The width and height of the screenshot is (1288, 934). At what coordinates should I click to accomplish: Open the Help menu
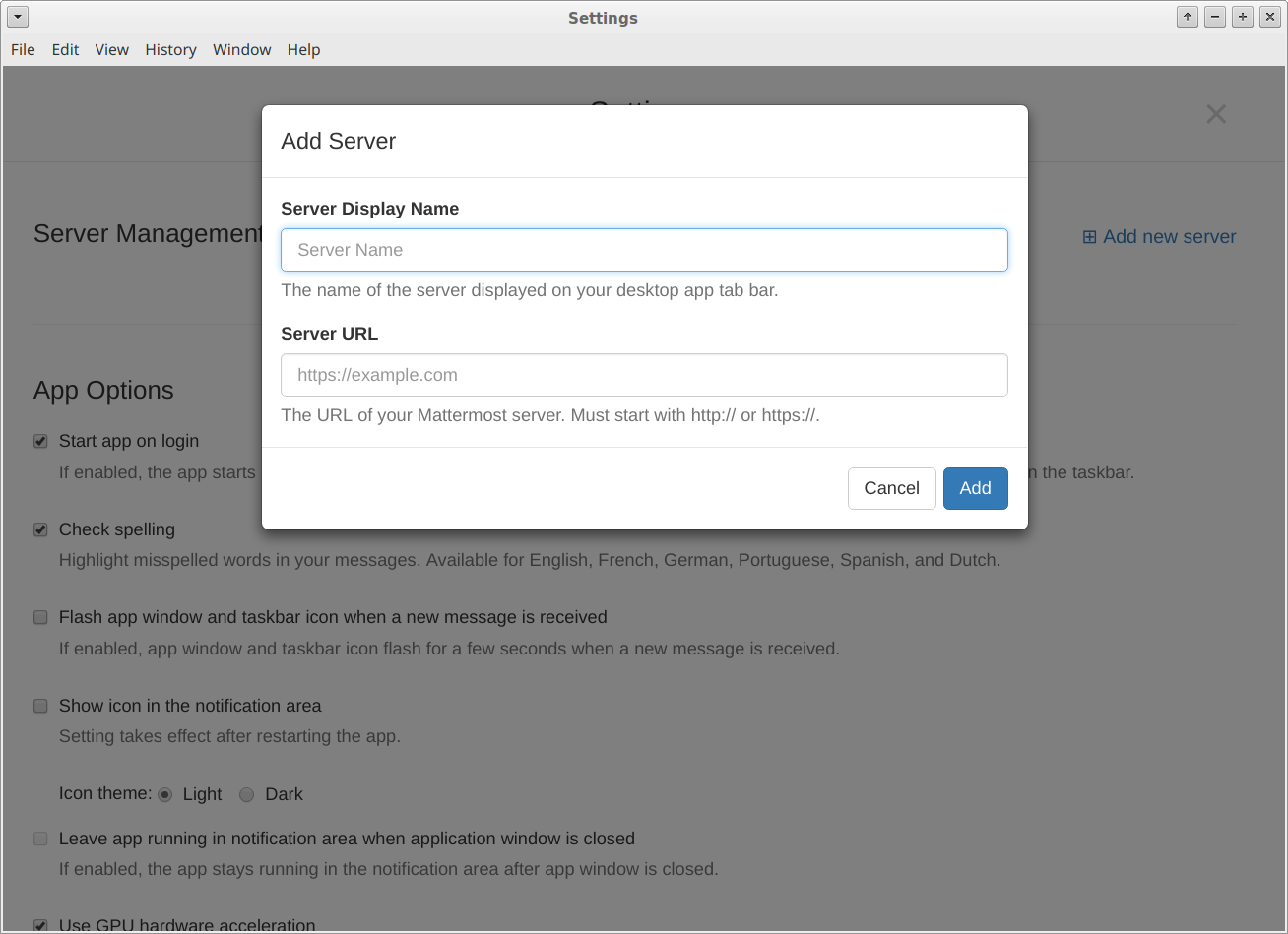pyautogui.click(x=303, y=49)
